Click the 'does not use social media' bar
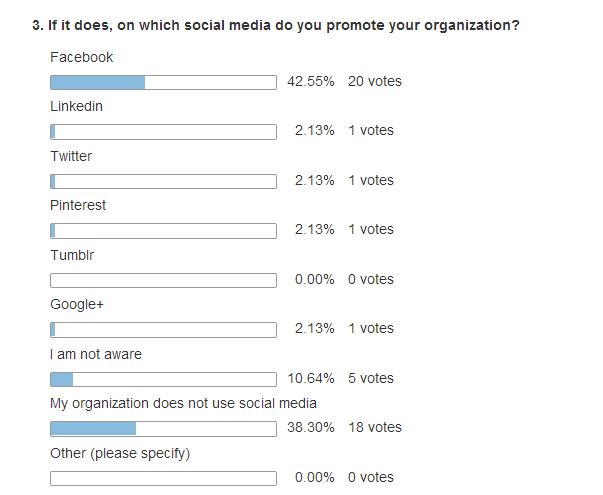 (x=163, y=429)
